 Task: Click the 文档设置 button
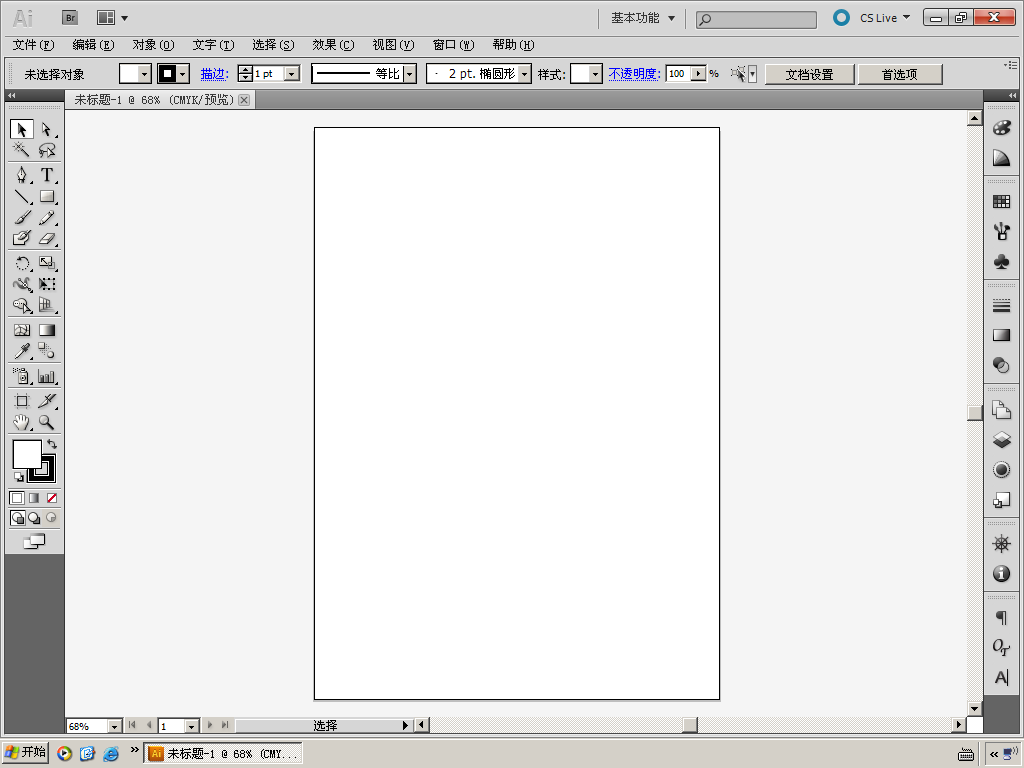(x=809, y=74)
